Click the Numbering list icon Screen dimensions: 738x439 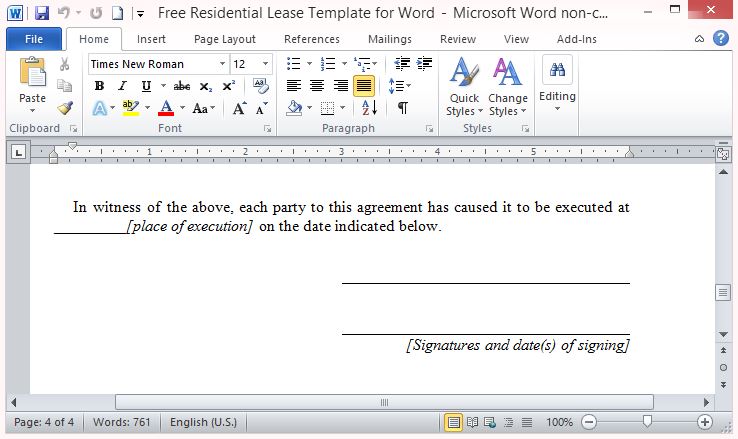(x=328, y=64)
